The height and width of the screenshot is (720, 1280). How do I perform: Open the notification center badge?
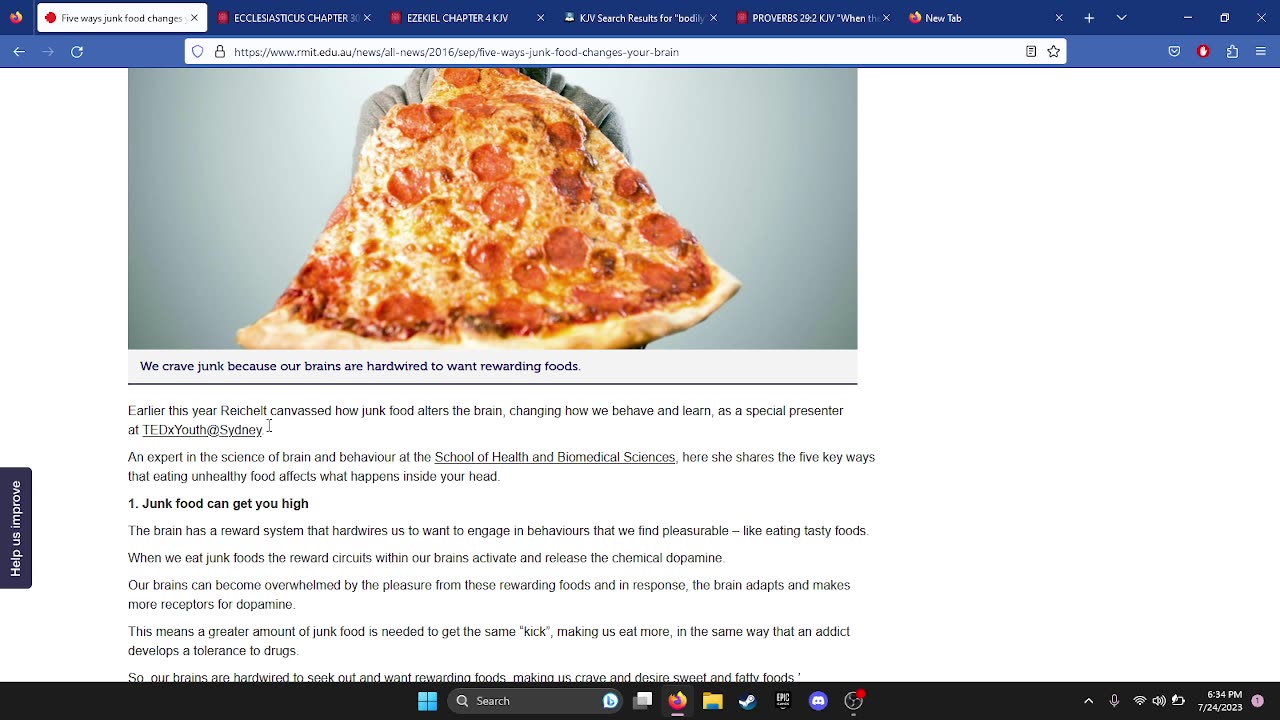pyautogui.click(x=1258, y=701)
